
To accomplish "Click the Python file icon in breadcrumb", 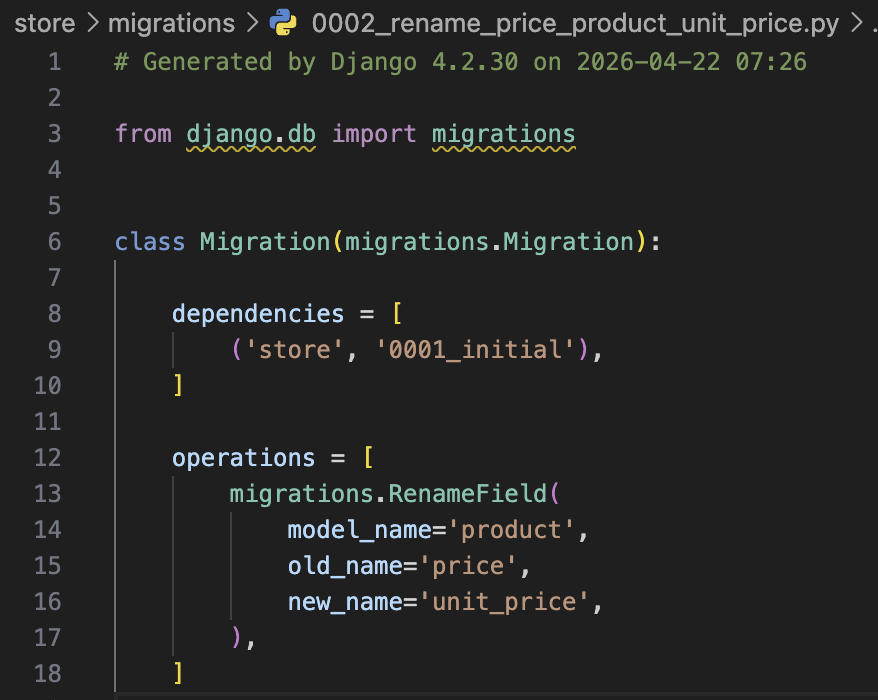I will [283, 23].
